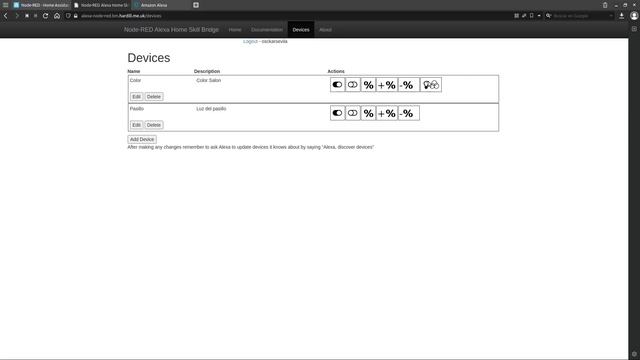Click the sidebar panel toggle icon at right edge
Viewport: 640px width, 360px height.
[x=634, y=29]
